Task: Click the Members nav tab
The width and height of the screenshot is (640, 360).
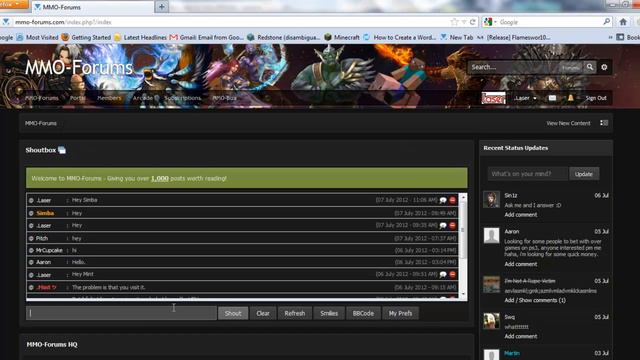Action: coord(109,98)
